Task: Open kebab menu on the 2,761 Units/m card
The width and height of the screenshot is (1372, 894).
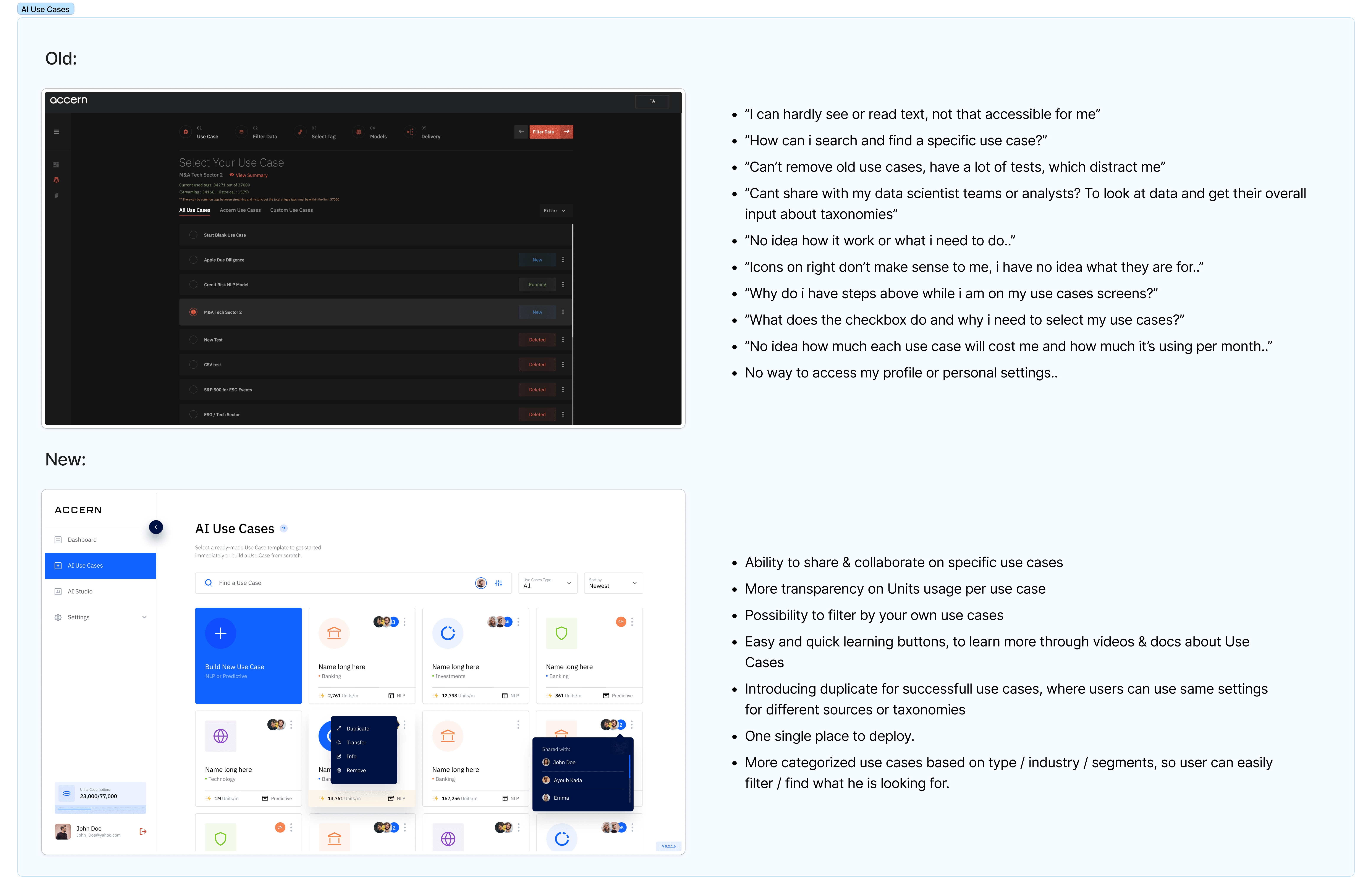Action: tap(405, 622)
